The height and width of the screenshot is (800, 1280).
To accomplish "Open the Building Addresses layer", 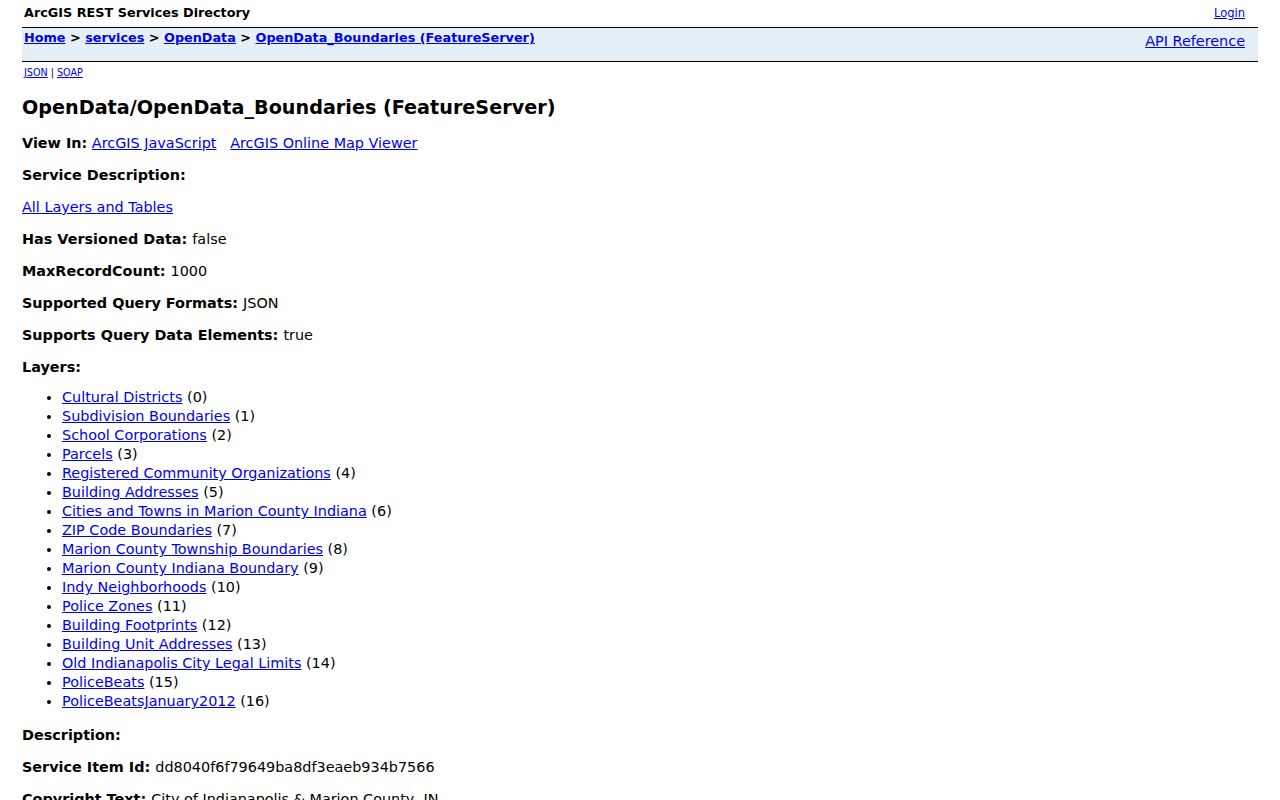I will click(130, 492).
